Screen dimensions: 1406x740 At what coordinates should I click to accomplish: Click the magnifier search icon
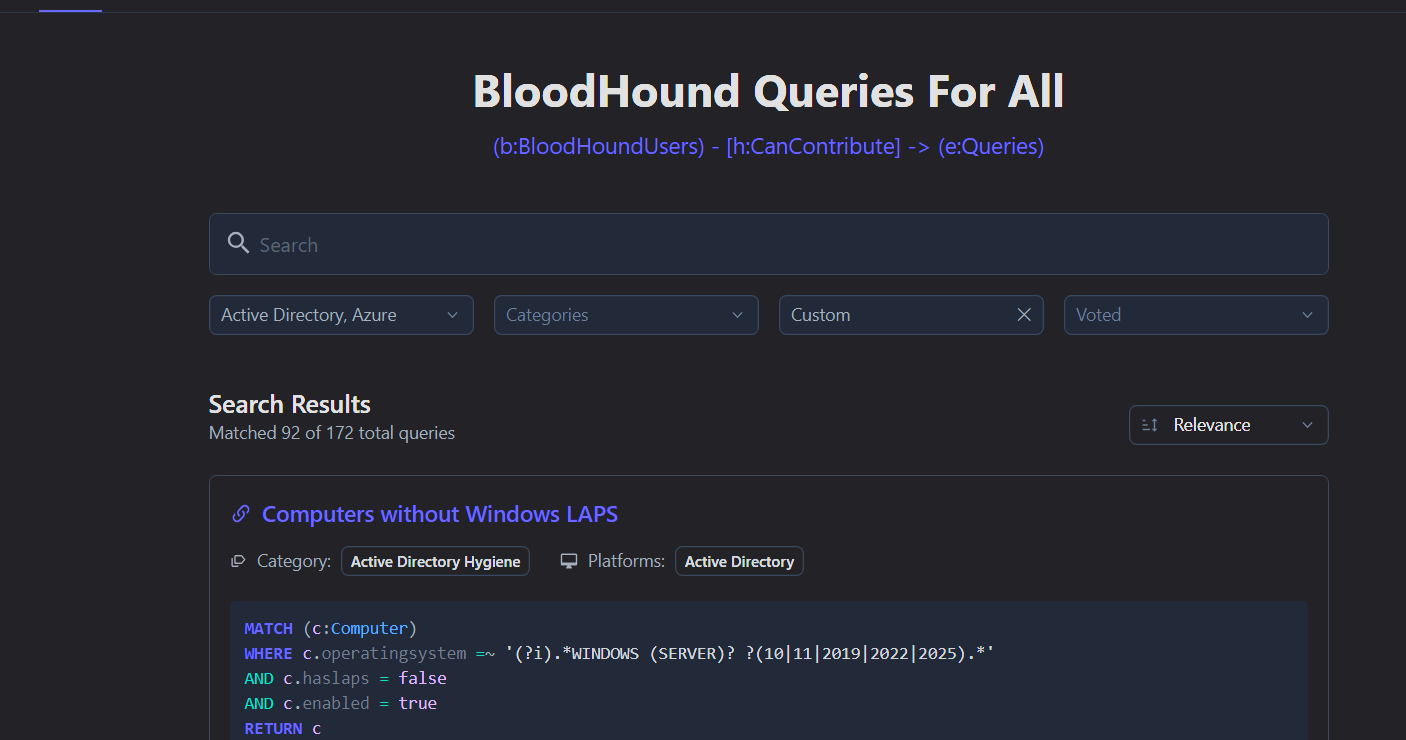[x=238, y=243]
